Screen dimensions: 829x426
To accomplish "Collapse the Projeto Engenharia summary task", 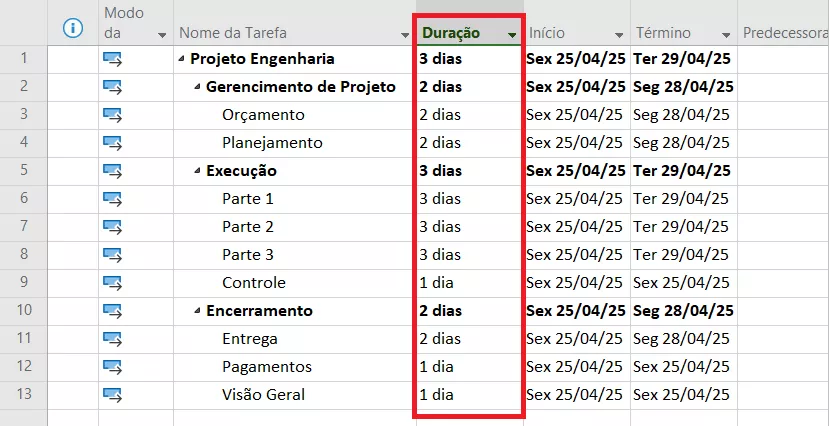I will pos(182,59).
